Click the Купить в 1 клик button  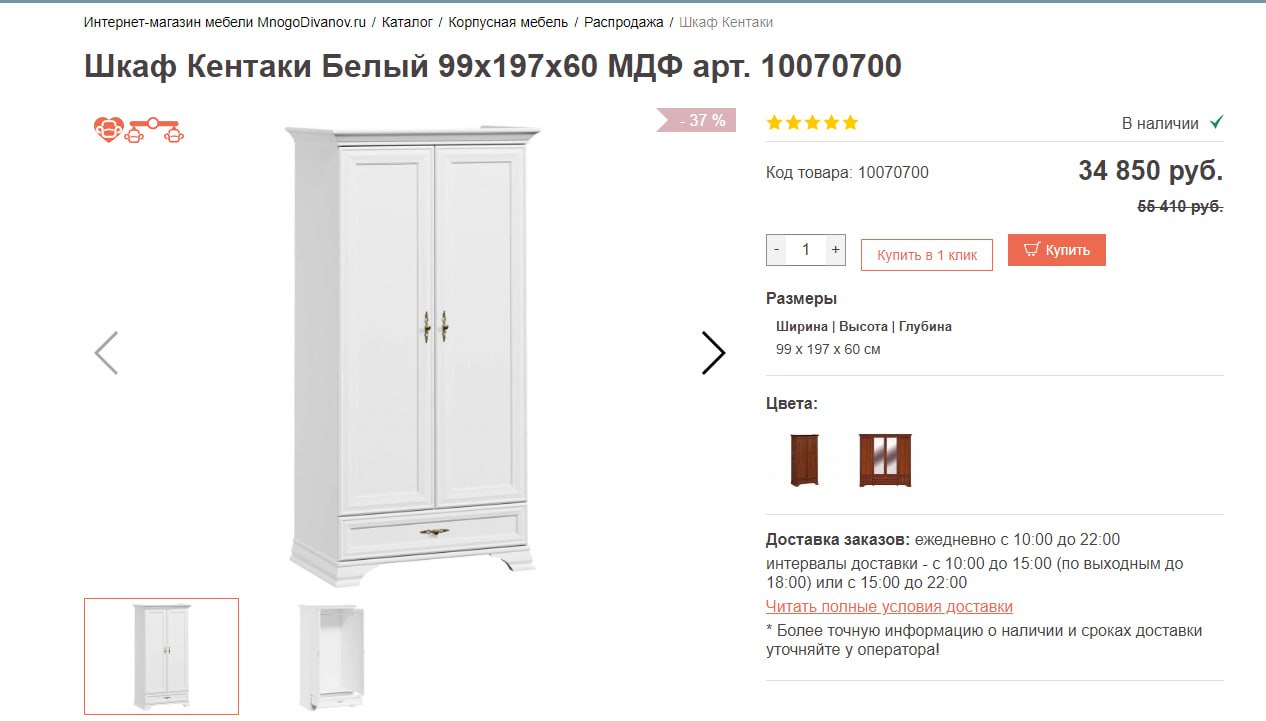click(x=927, y=255)
